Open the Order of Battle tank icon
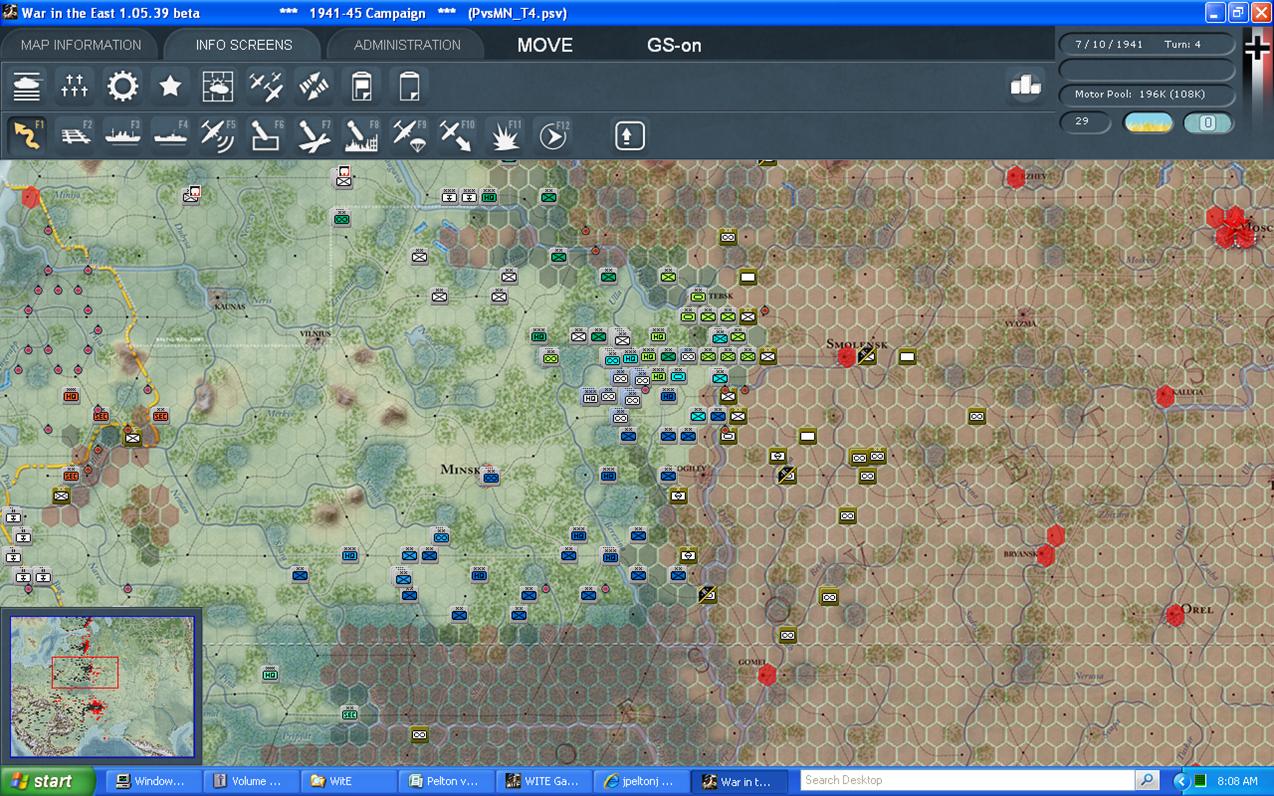The width and height of the screenshot is (1274, 796). 27,87
